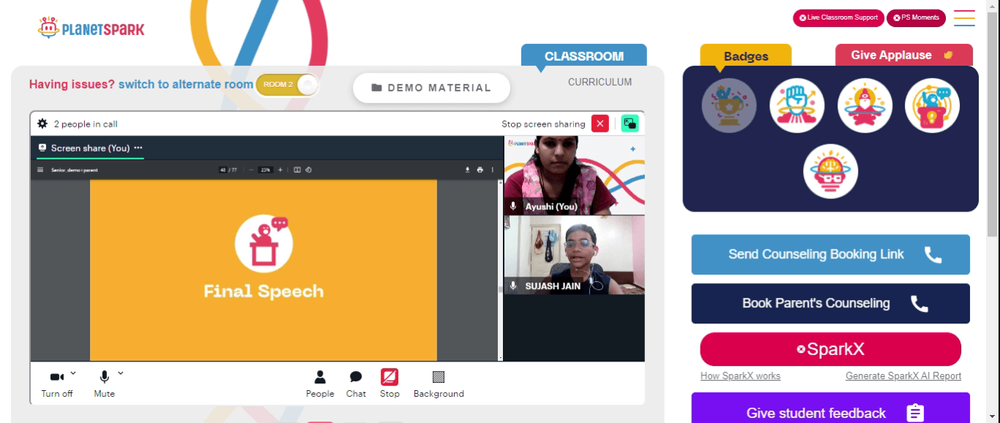Viewport: 1000px width, 423px height.
Task: Click the PlanetSpark logo
Action: [x=91, y=28]
